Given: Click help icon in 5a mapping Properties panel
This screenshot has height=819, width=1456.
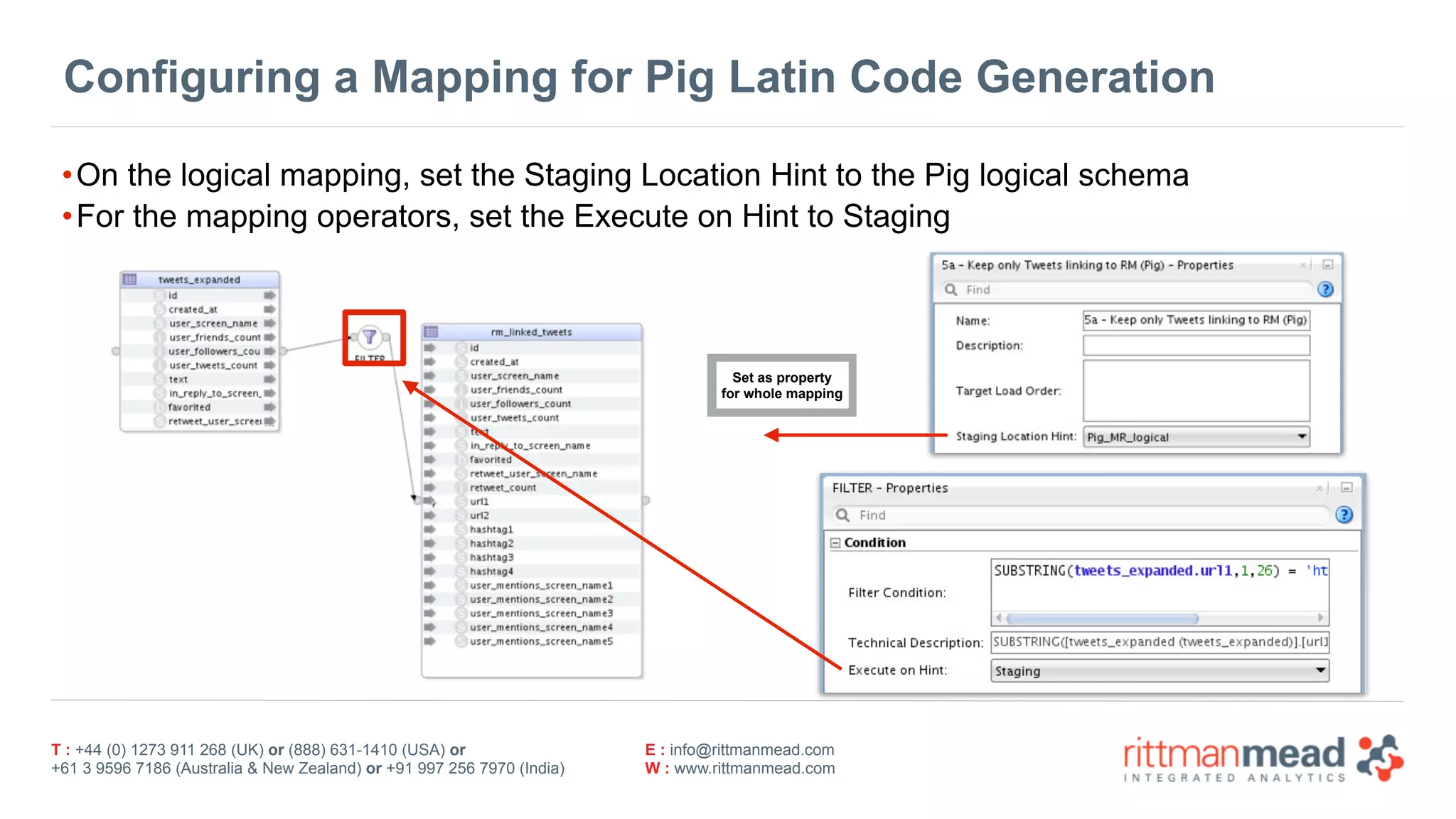Looking at the screenshot, I should click(1325, 289).
